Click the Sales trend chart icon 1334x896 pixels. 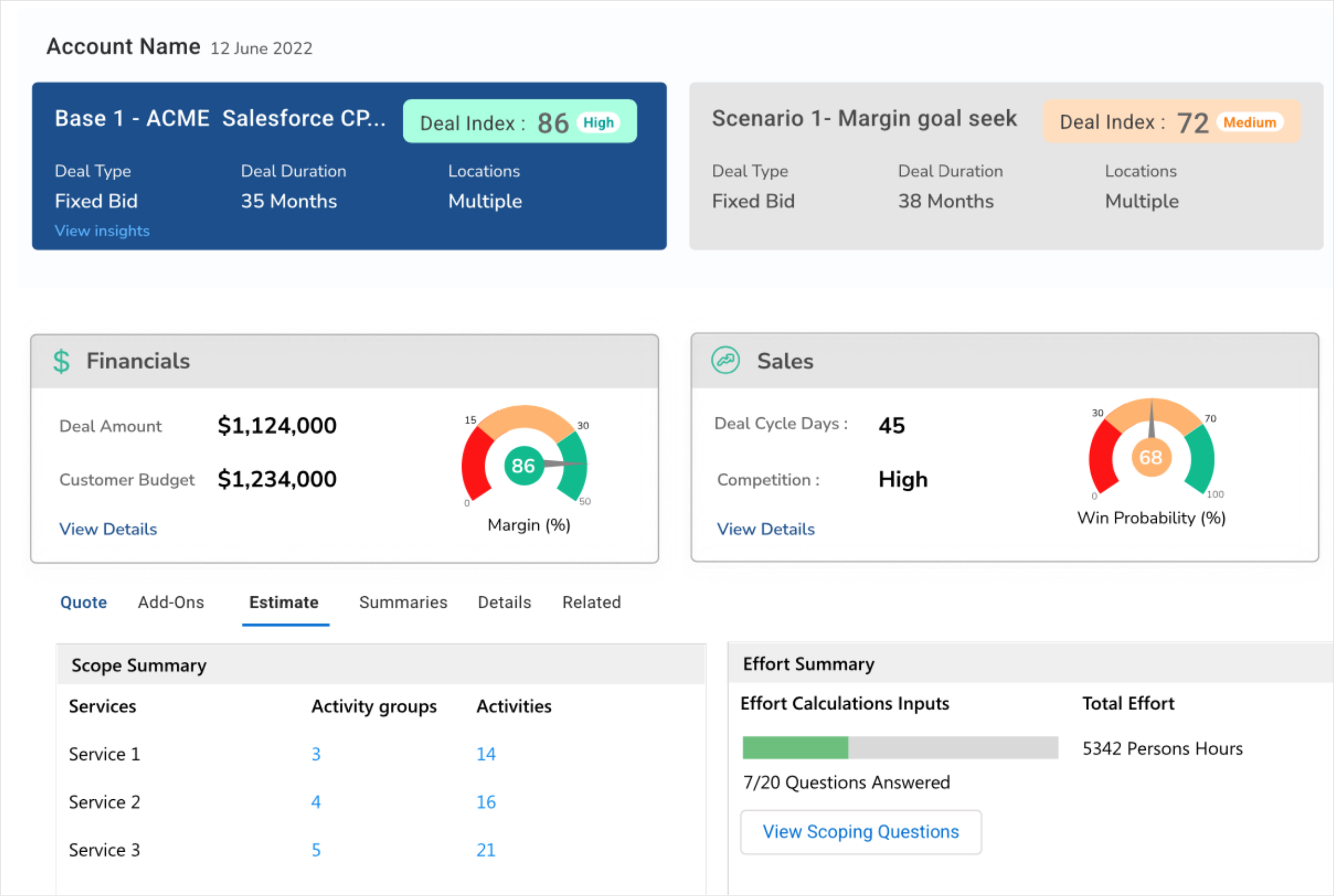tap(725, 361)
